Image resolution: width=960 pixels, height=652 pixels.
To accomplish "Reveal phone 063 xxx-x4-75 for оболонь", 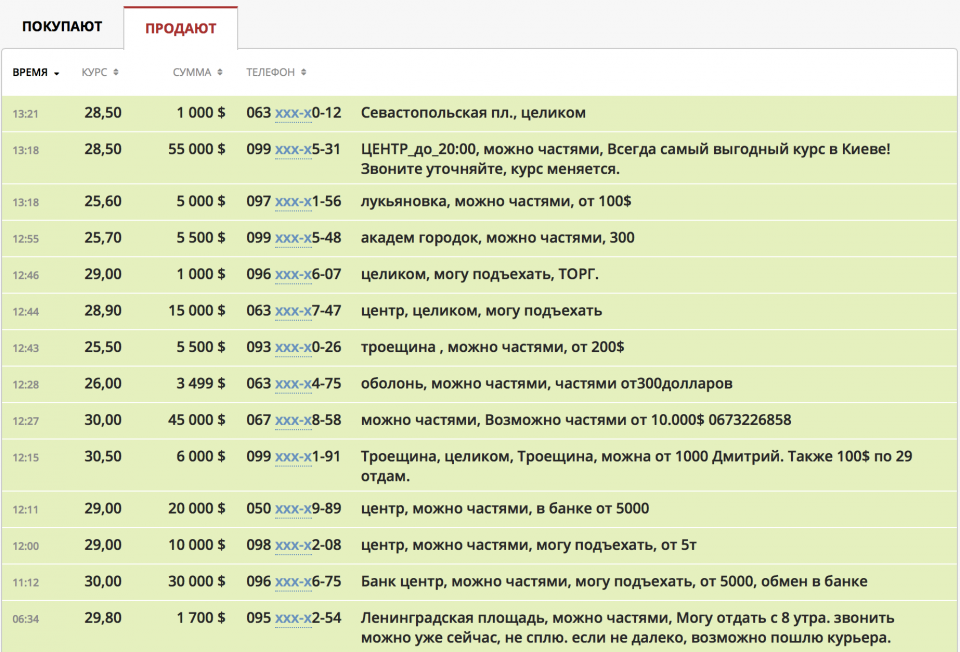I will (x=293, y=385).
